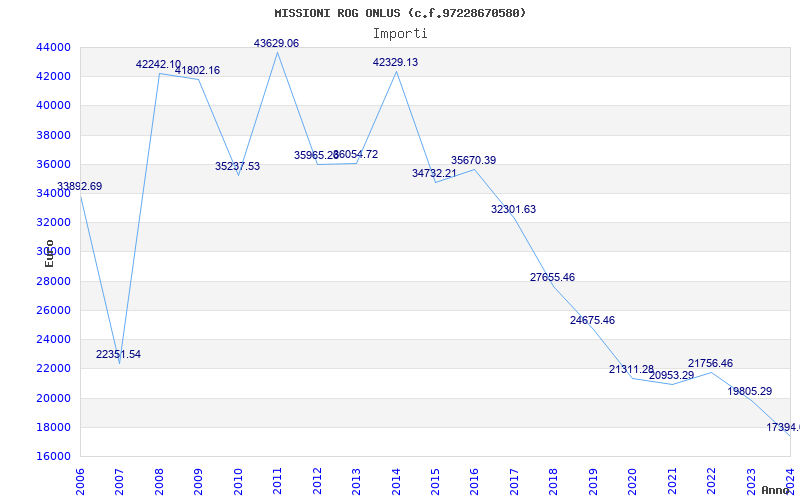This screenshot has width=800, height=500.
Task: Select the y-axis value 24000
Action: [53, 339]
